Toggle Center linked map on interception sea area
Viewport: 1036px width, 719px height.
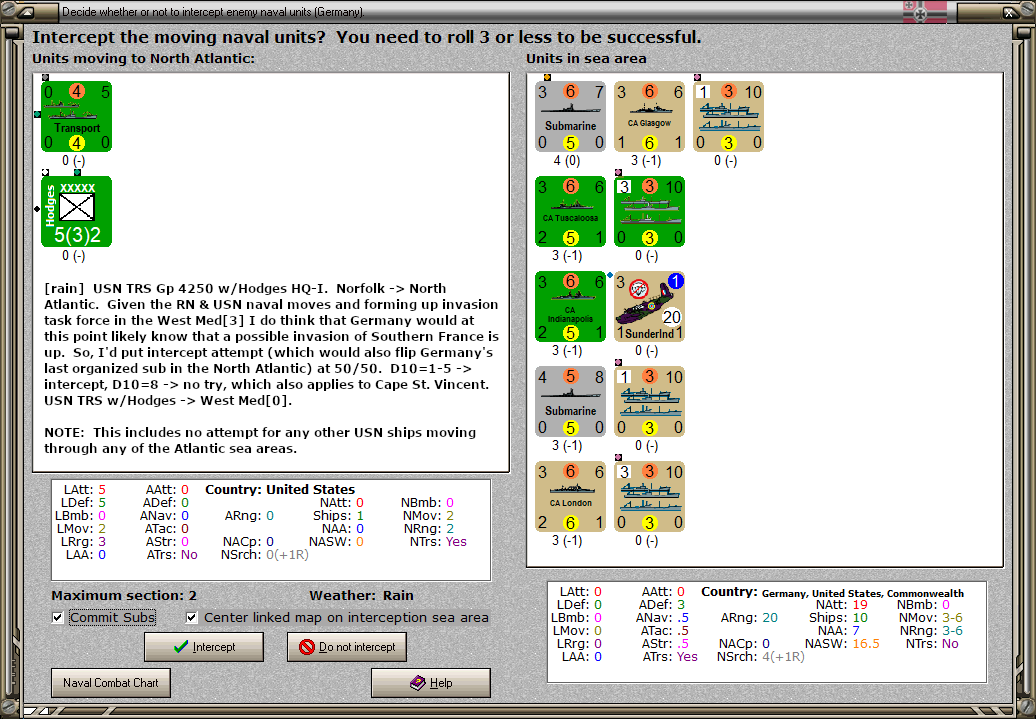[x=192, y=617]
